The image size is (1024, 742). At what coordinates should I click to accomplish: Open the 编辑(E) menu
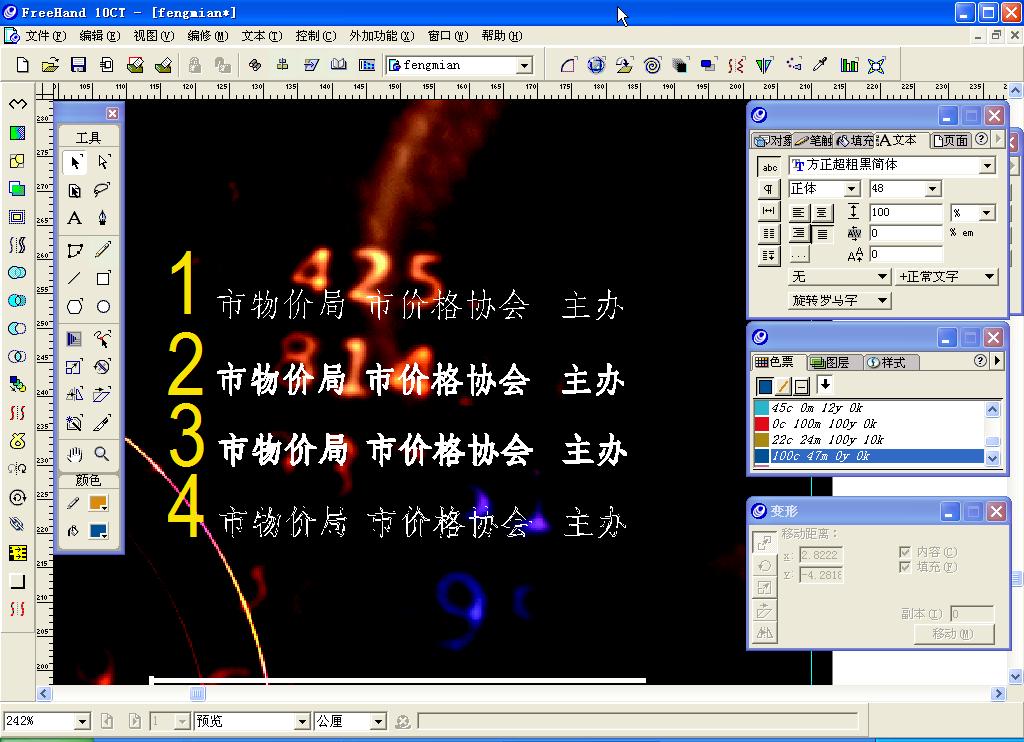click(99, 36)
